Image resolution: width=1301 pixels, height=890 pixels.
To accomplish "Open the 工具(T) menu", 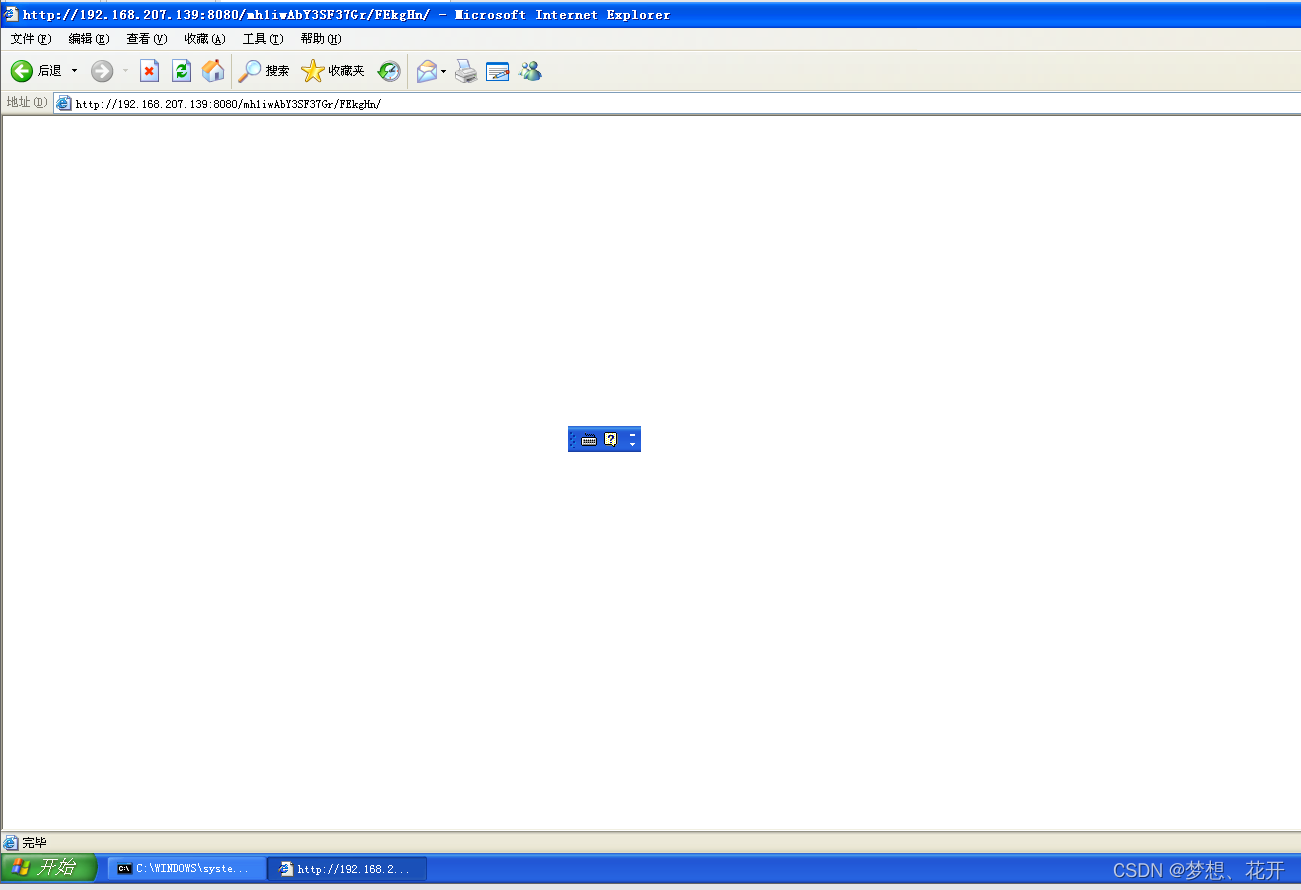I will [x=263, y=39].
